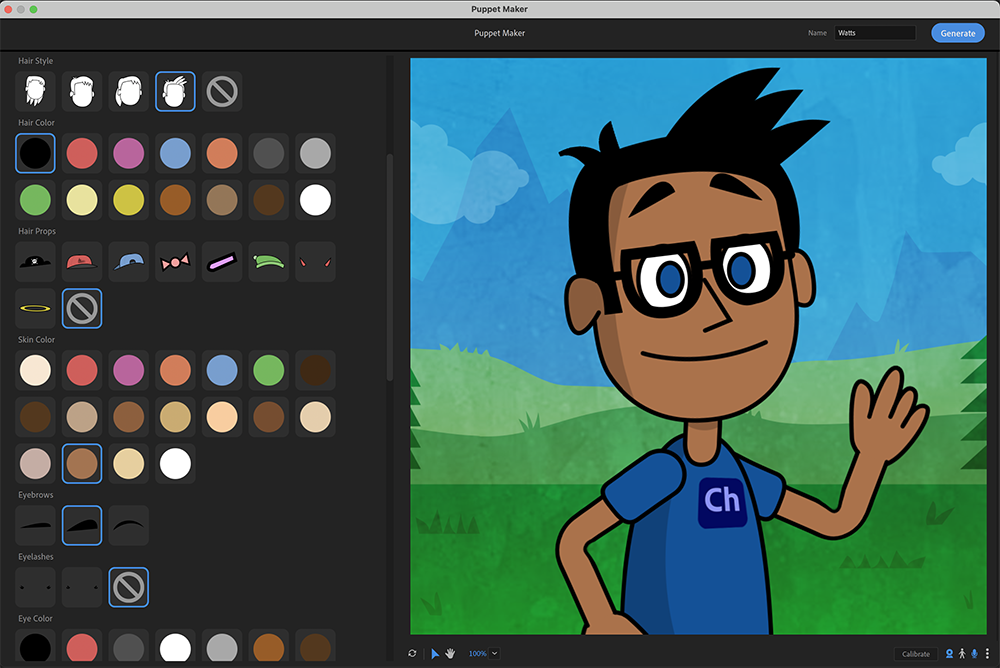Image resolution: width=1000 pixels, height=668 pixels.
Task: Toggle camera face tracking input
Action: 949,653
